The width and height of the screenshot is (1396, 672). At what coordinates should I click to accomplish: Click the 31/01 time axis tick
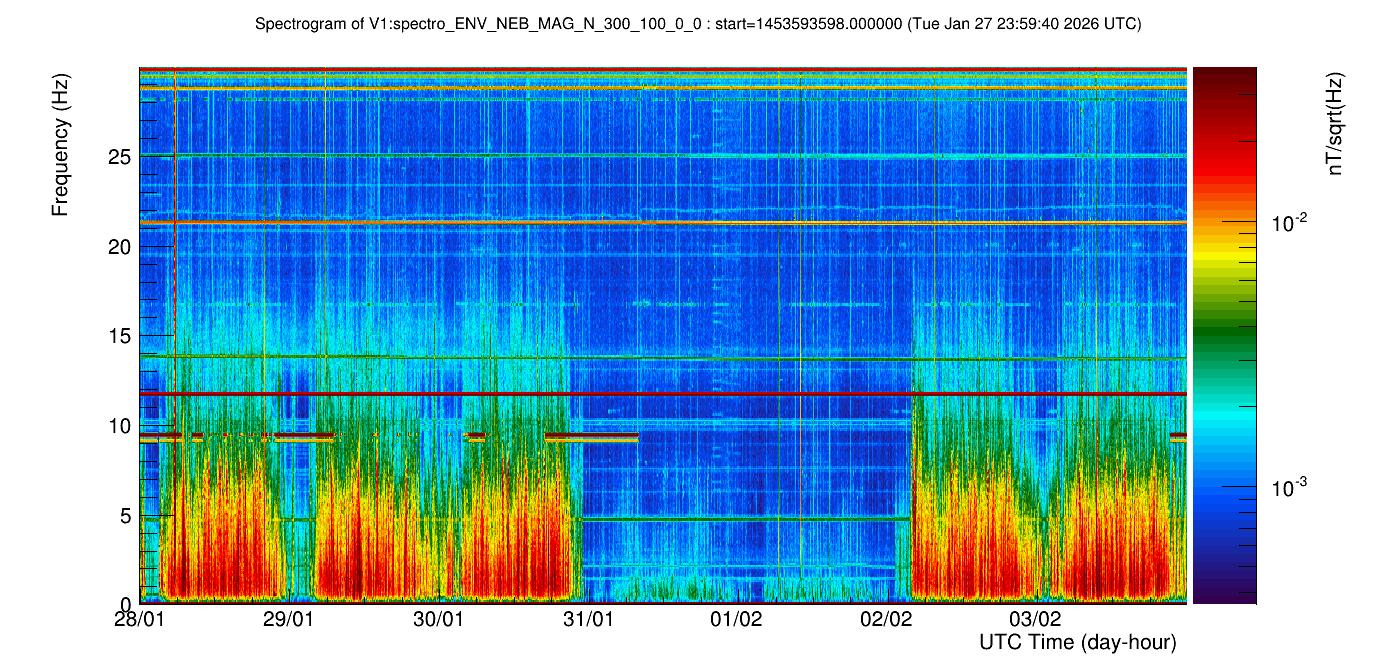[588, 619]
